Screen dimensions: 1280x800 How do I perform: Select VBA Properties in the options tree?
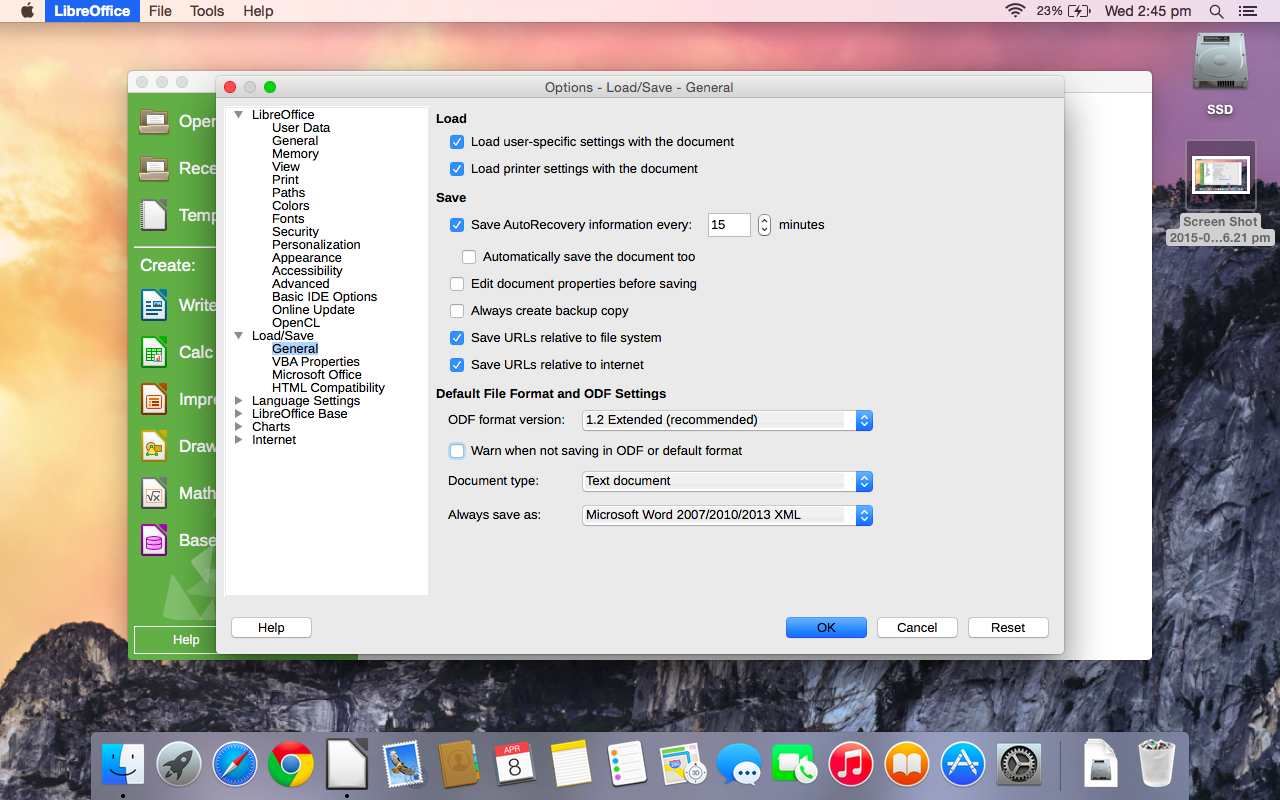tap(316, 362)
